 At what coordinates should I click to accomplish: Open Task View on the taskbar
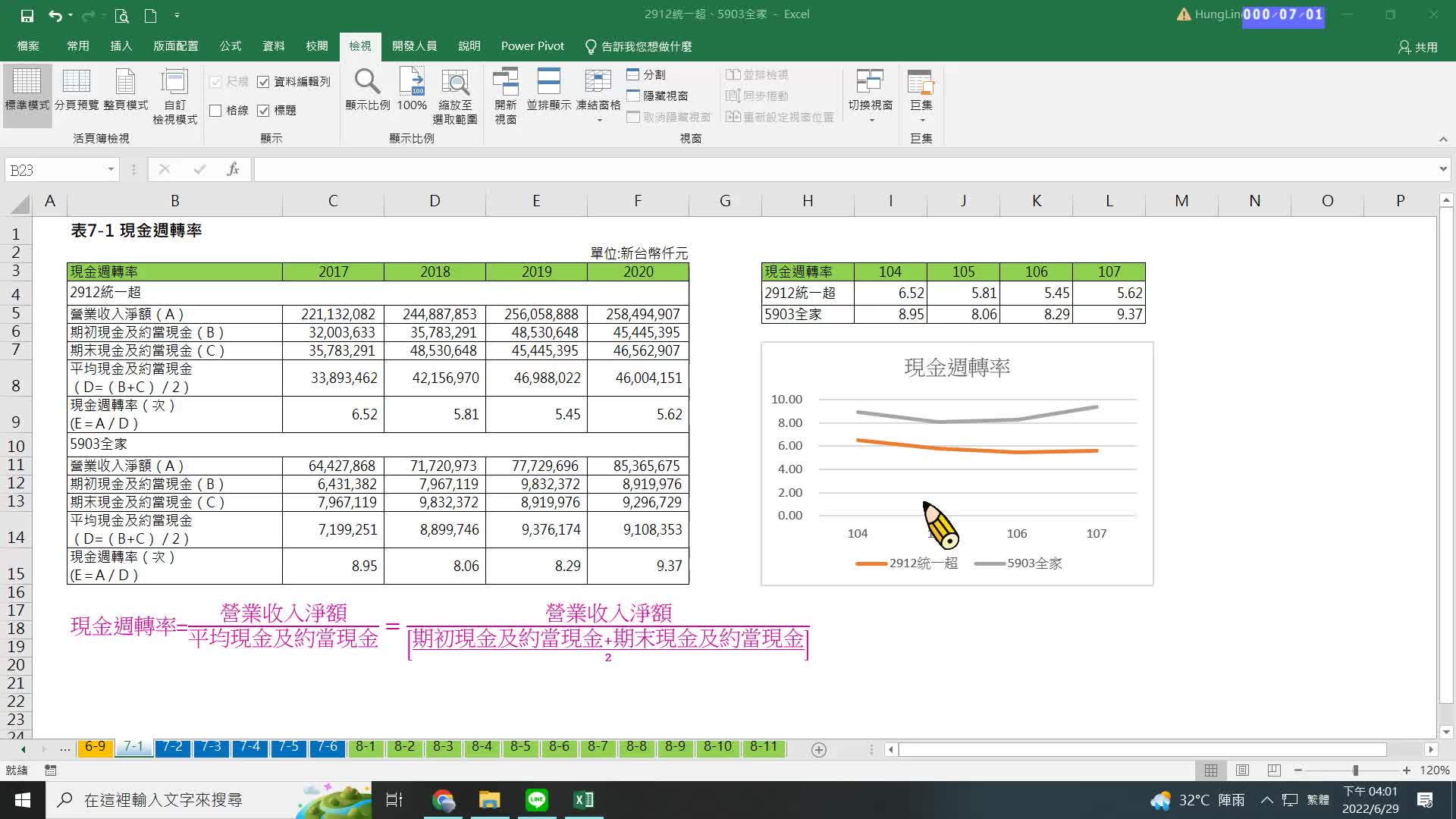394,800
